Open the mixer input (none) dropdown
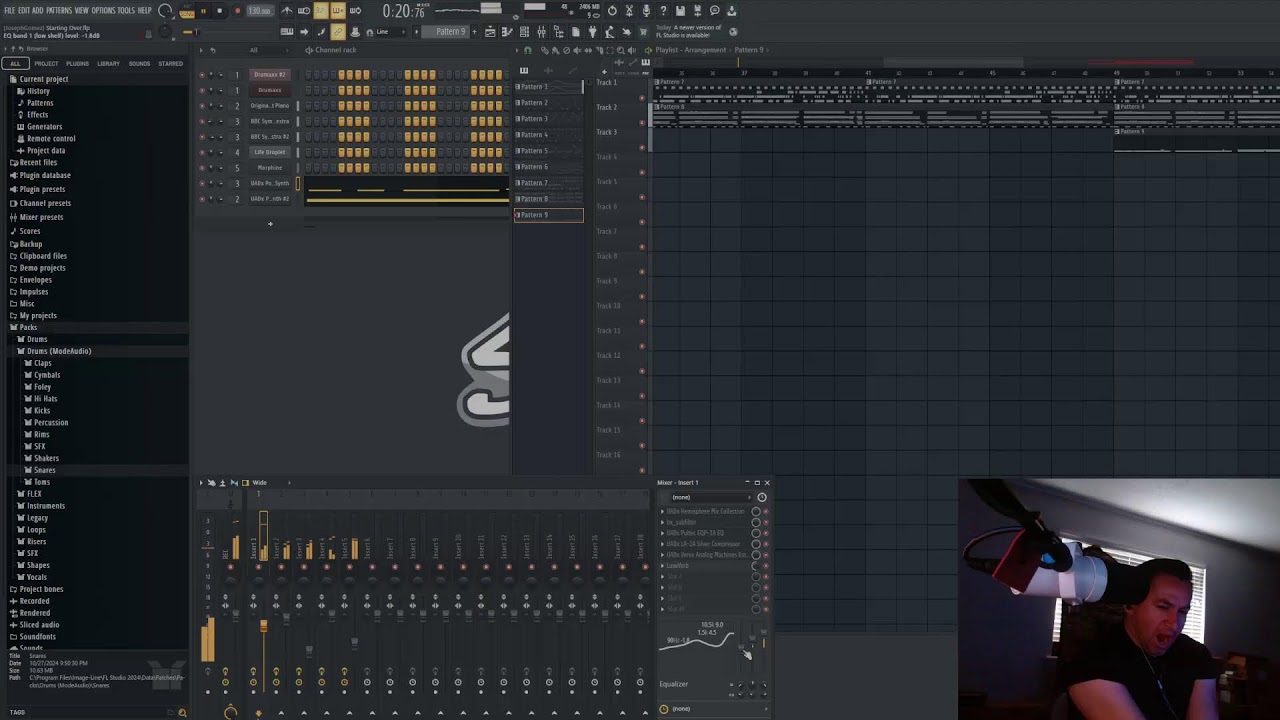The height and width of the screenshot is (720, 1280). [x=712, y=497]
